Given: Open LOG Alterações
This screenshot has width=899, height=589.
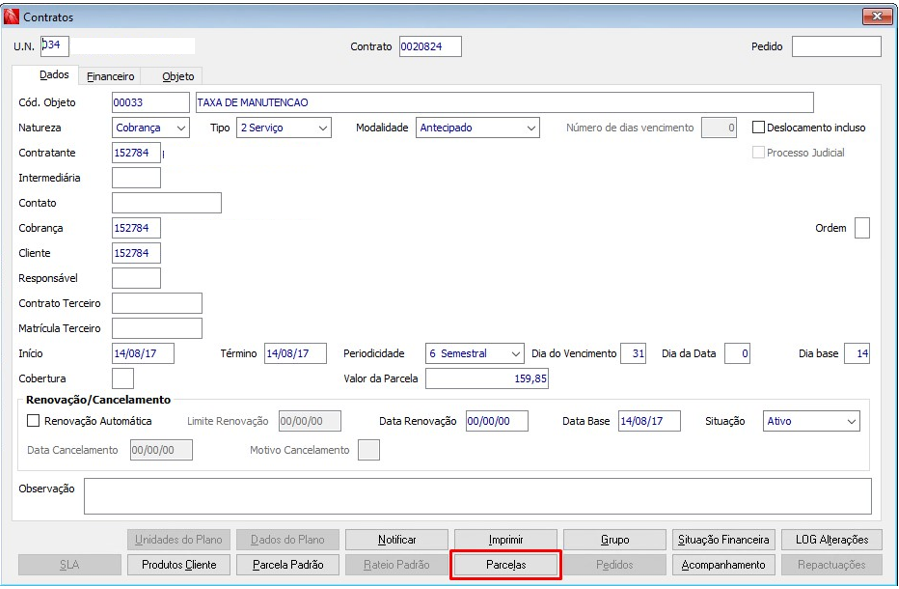Looking at the screenshot, I should coord(831,540).
